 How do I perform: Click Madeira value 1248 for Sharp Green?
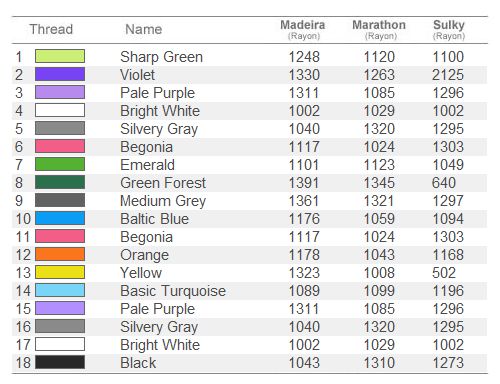(x=304, y=57)
